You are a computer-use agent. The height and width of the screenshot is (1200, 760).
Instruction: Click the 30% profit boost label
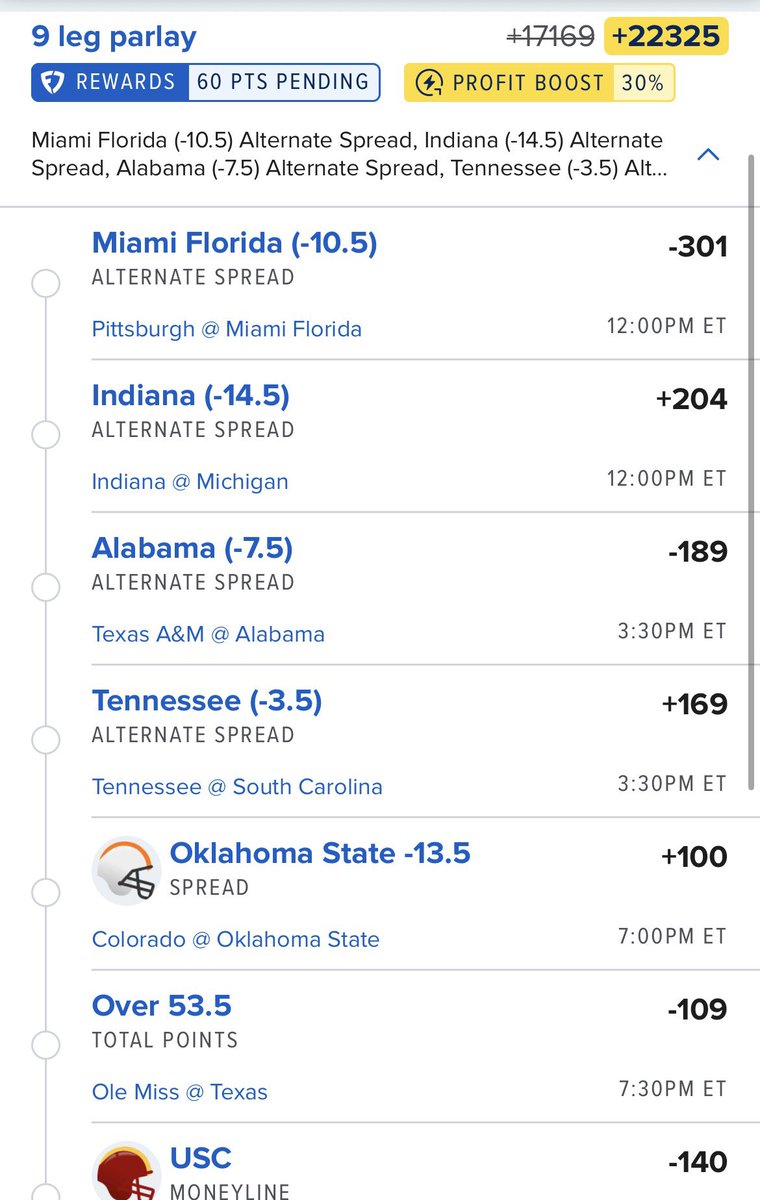[x=642, y=83]
